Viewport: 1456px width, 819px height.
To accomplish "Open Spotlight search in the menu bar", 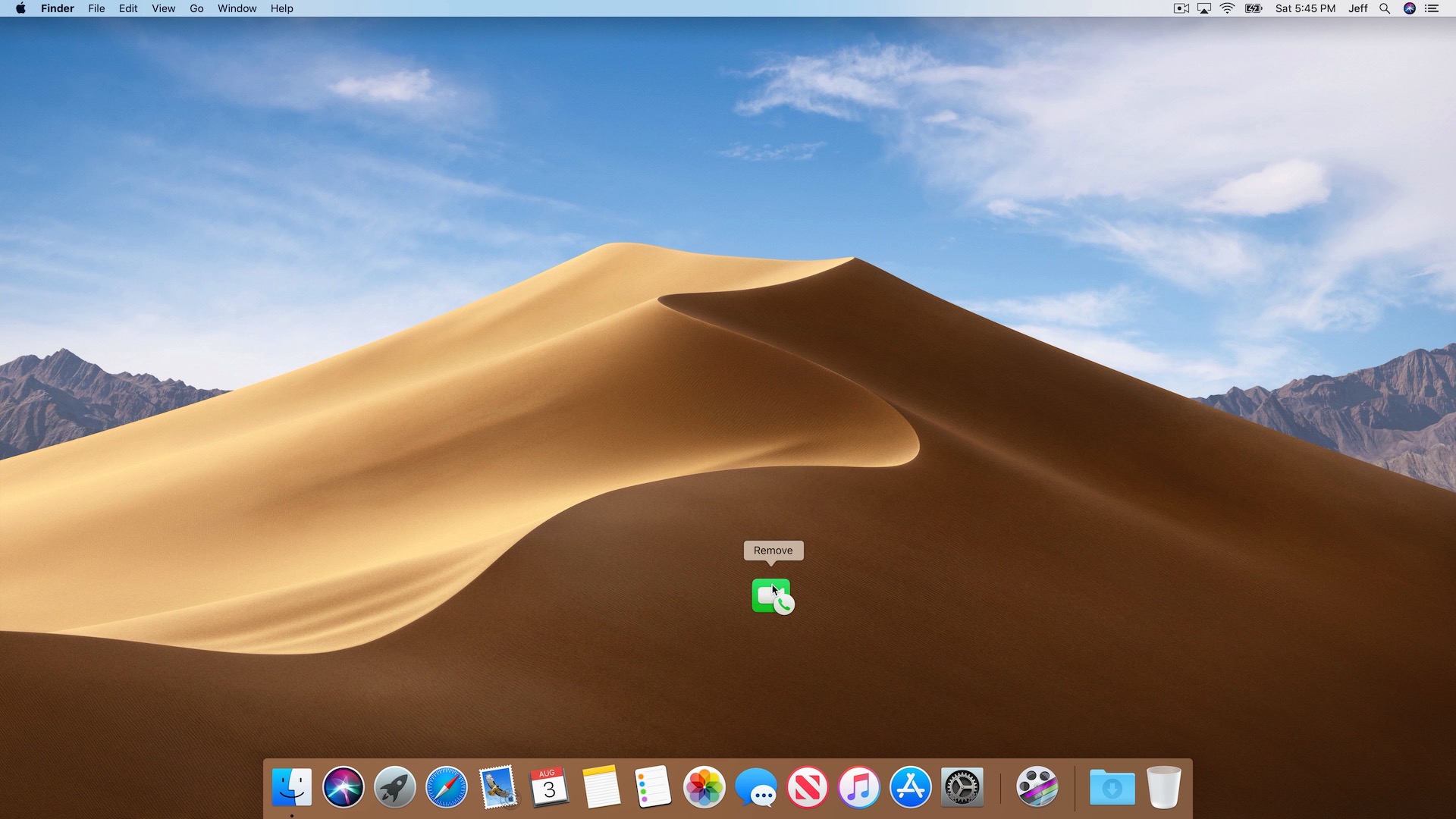I will click(1384, 8).
